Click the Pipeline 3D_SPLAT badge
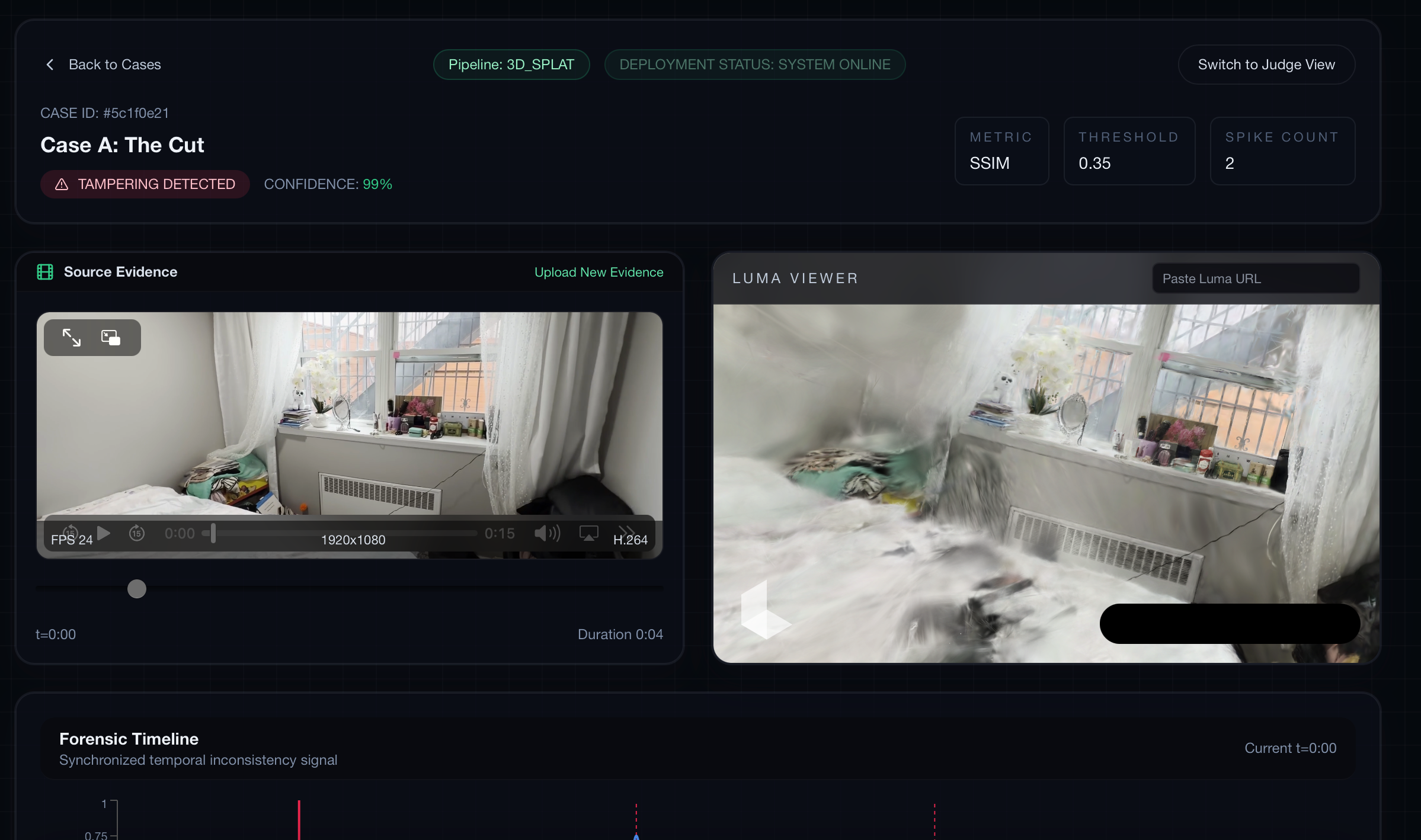The height and width of the screenshot is (840, 1421). pyautogui.click(x=511, y=65)
